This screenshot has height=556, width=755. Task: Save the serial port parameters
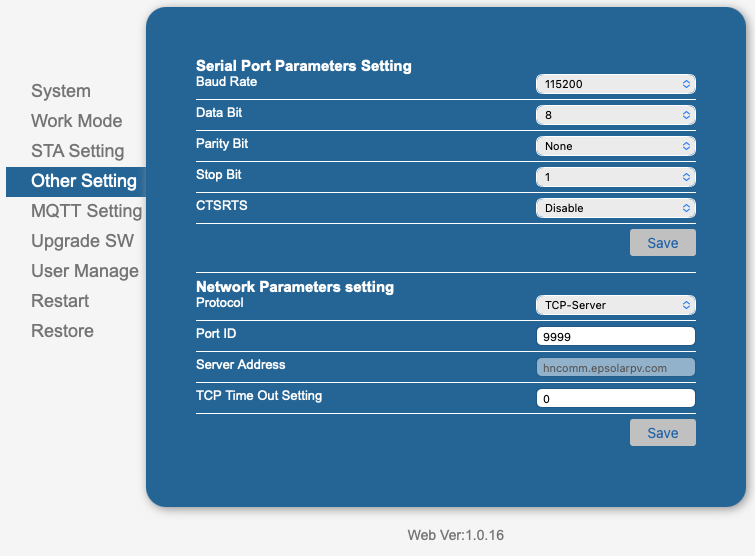[663, 243]
